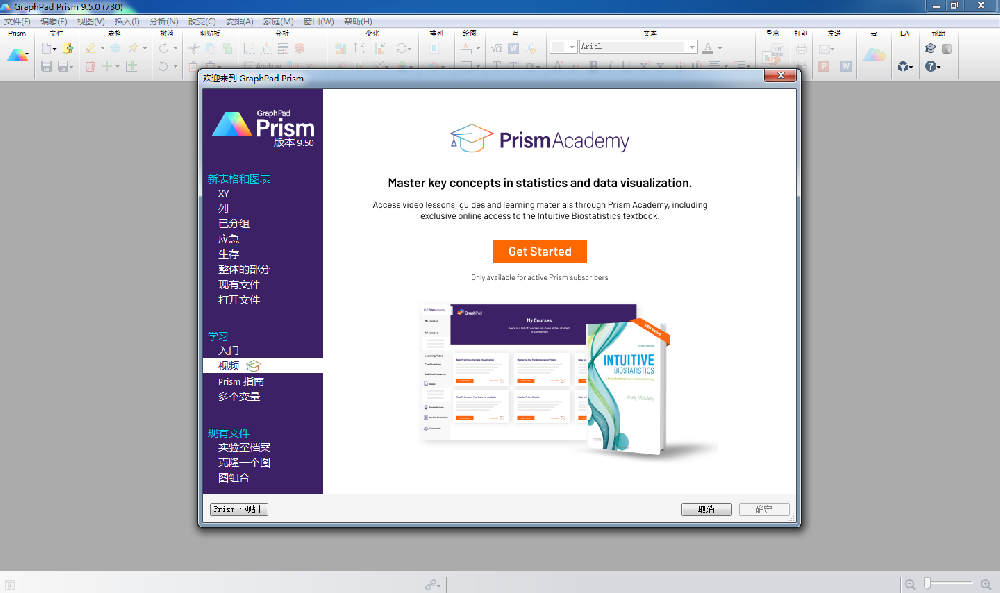Click the zoom out magnifier icon

pos(910,584)
